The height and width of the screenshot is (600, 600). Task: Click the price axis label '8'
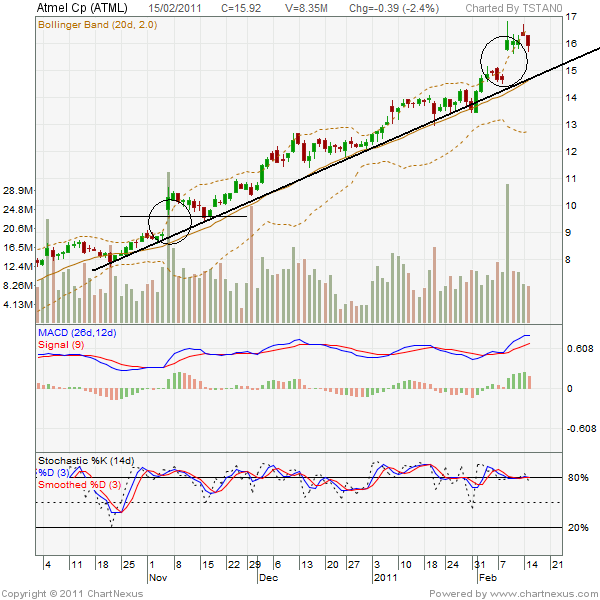568,260
